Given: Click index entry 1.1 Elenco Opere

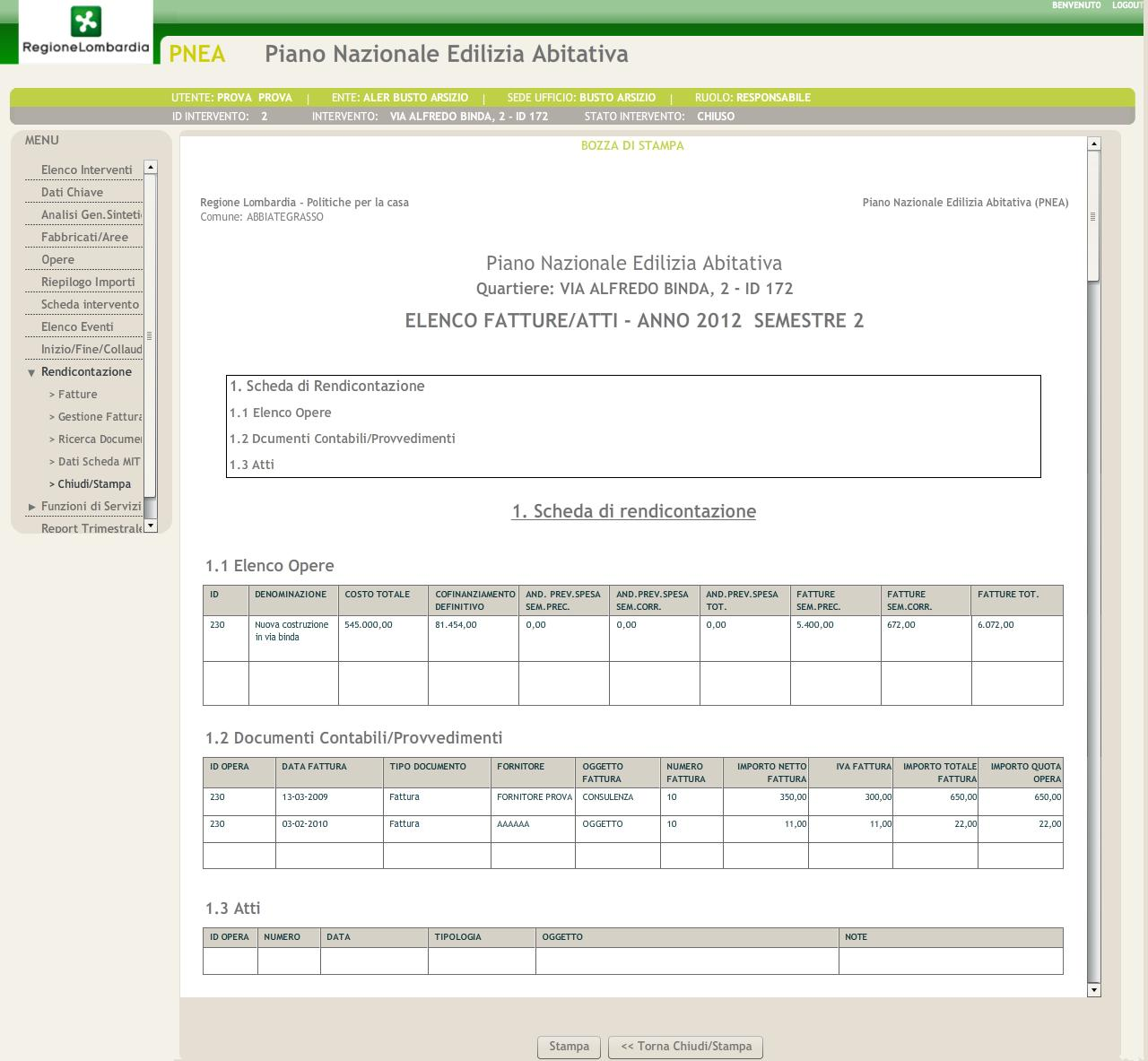Looking at the screenshot, I should [281, 413].
